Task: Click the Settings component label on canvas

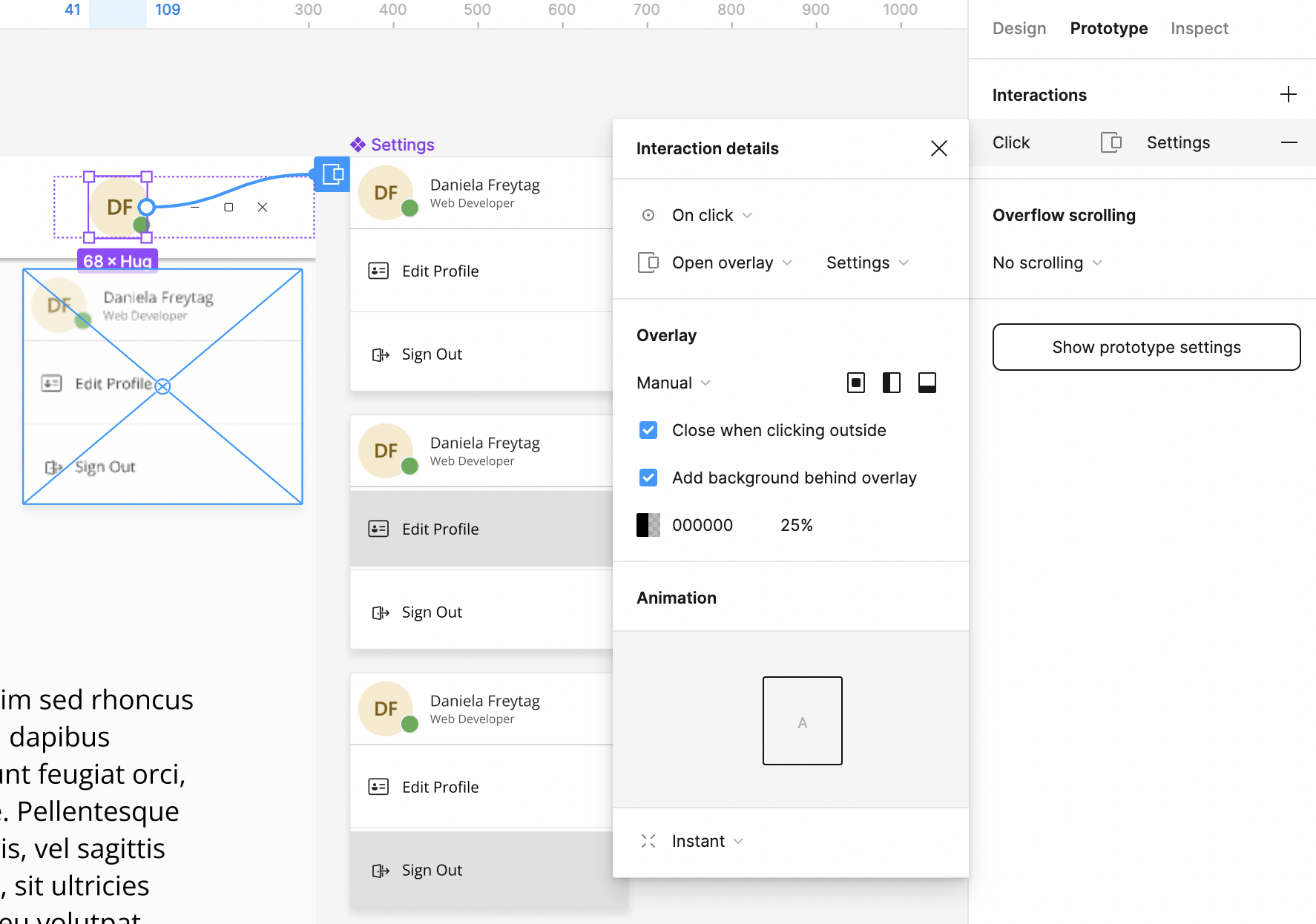Action: tap(403, 145)
